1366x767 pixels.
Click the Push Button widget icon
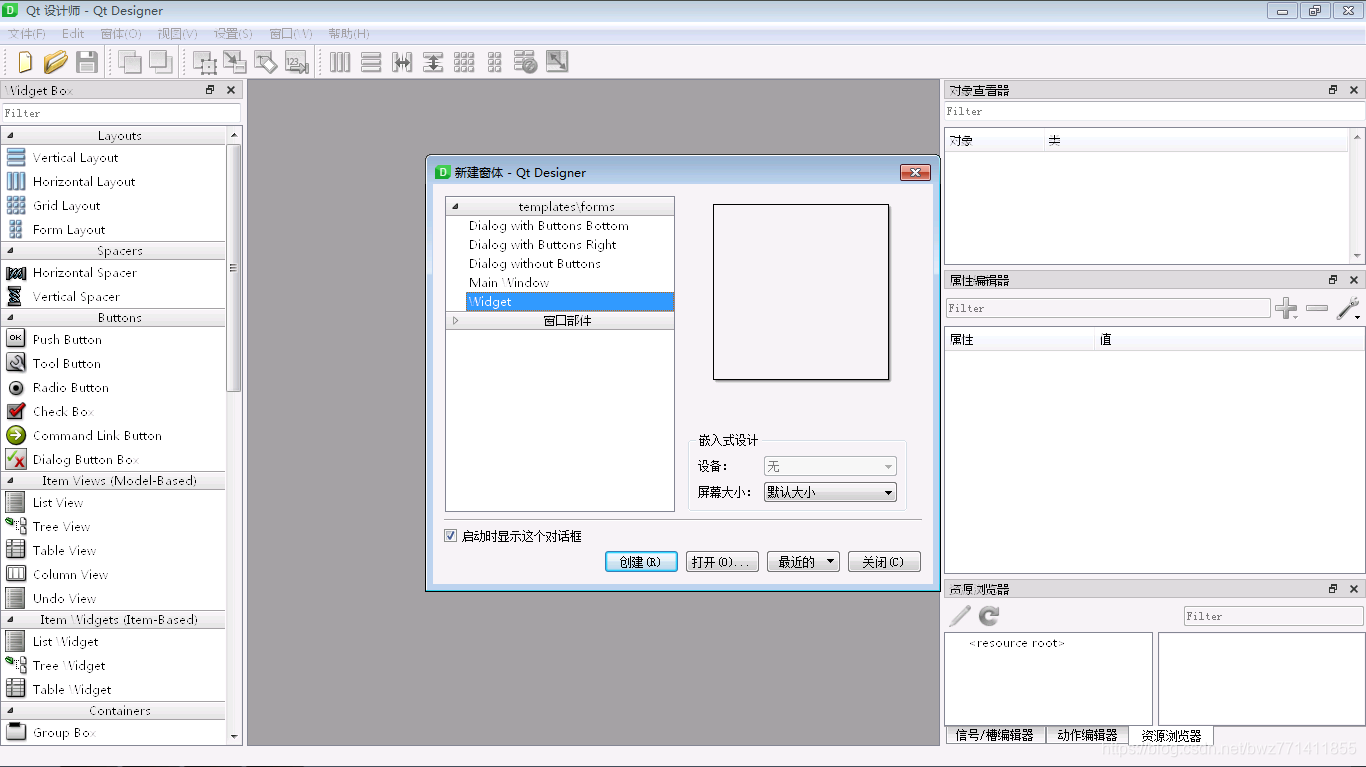(16, 339)
